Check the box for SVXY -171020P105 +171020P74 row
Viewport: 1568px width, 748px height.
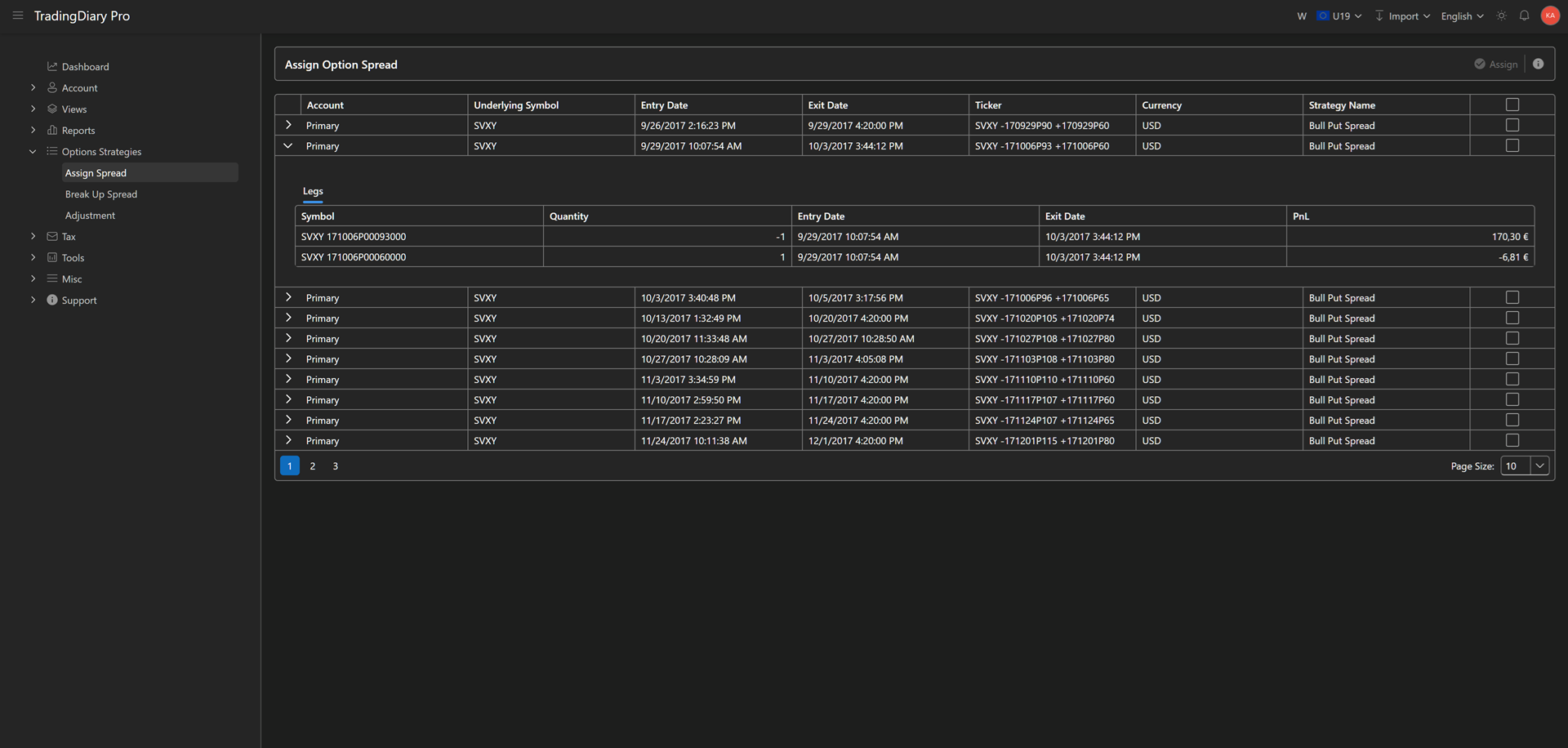(1512, 318)
